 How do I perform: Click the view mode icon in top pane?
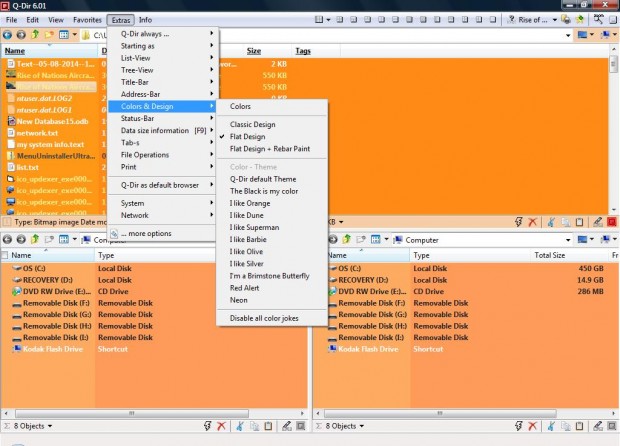point(64,35)
